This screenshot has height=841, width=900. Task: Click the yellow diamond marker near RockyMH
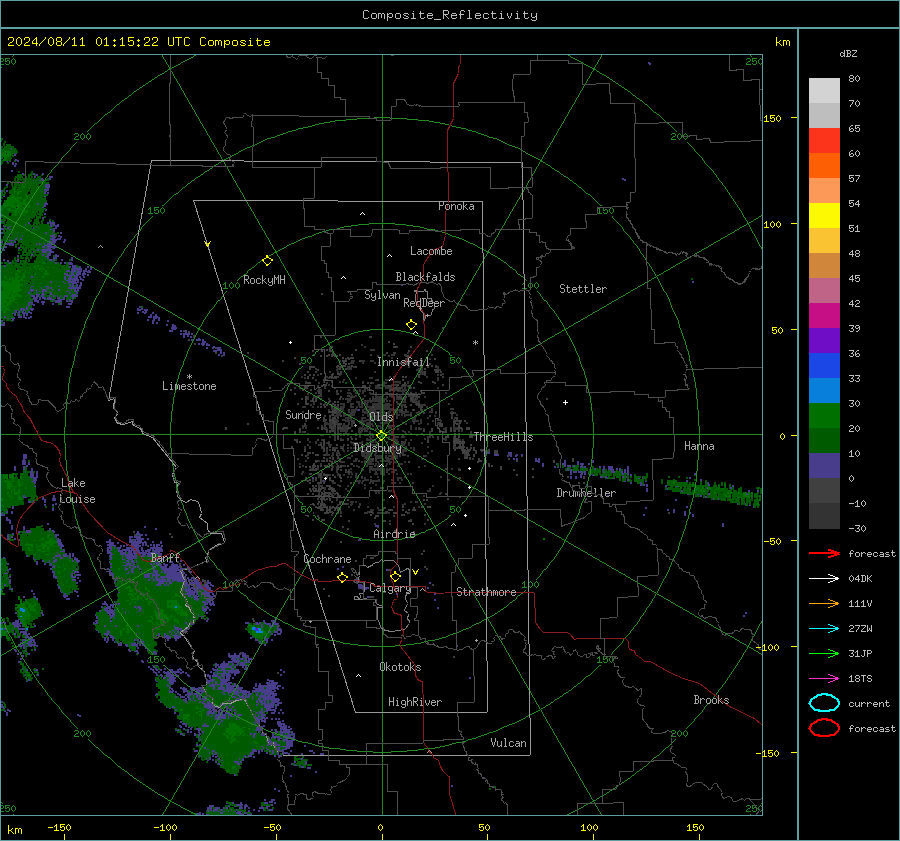click(267, 261)
